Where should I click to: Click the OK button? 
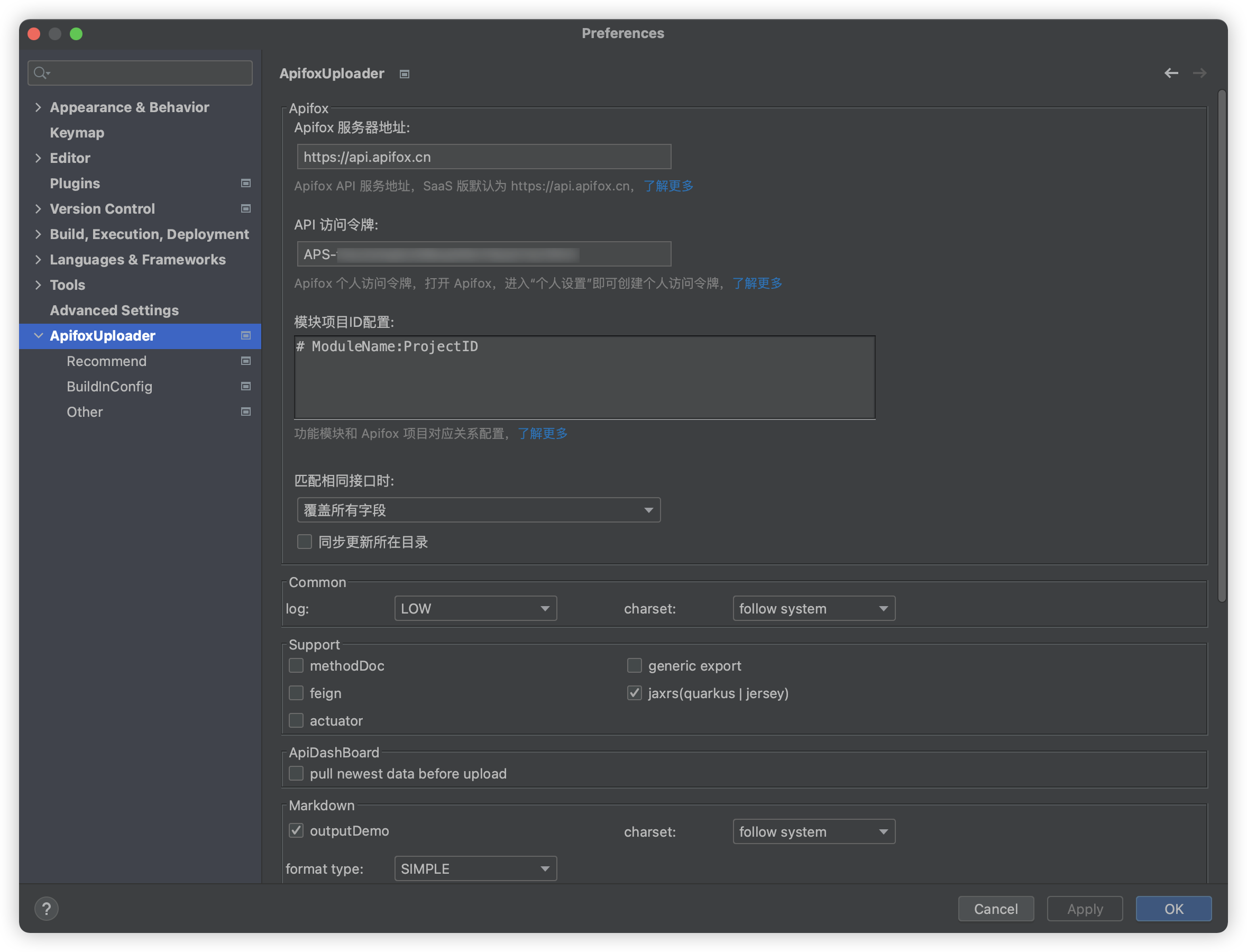(1173, 909)
